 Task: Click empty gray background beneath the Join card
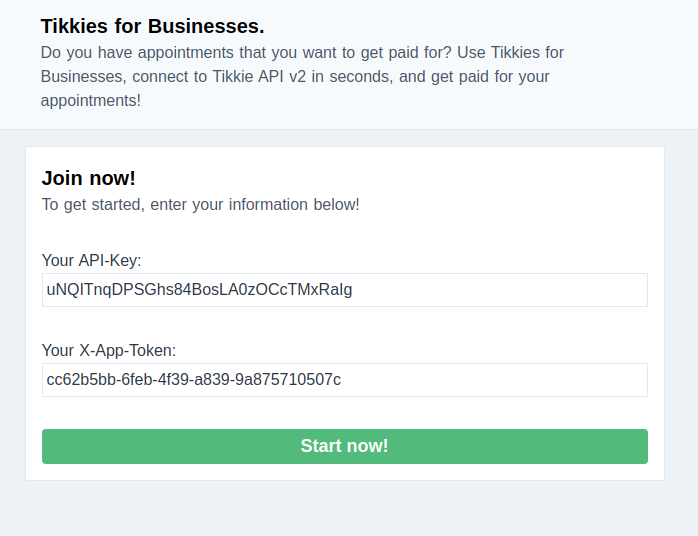click(x=345, y=508)
